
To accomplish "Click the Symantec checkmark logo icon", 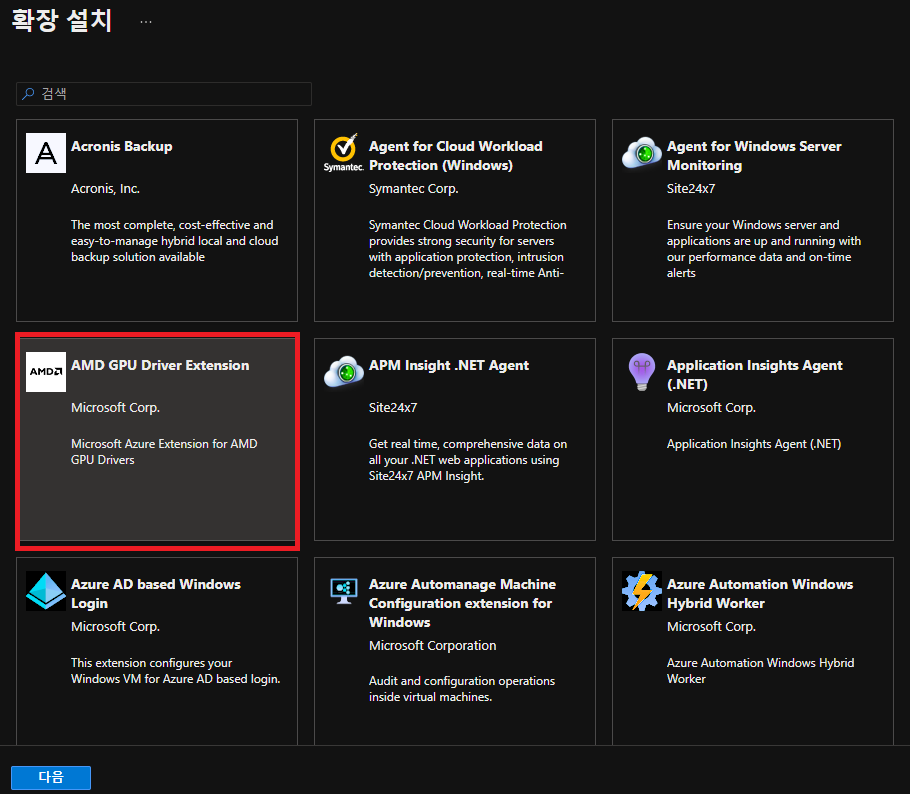I will point(344,153).
